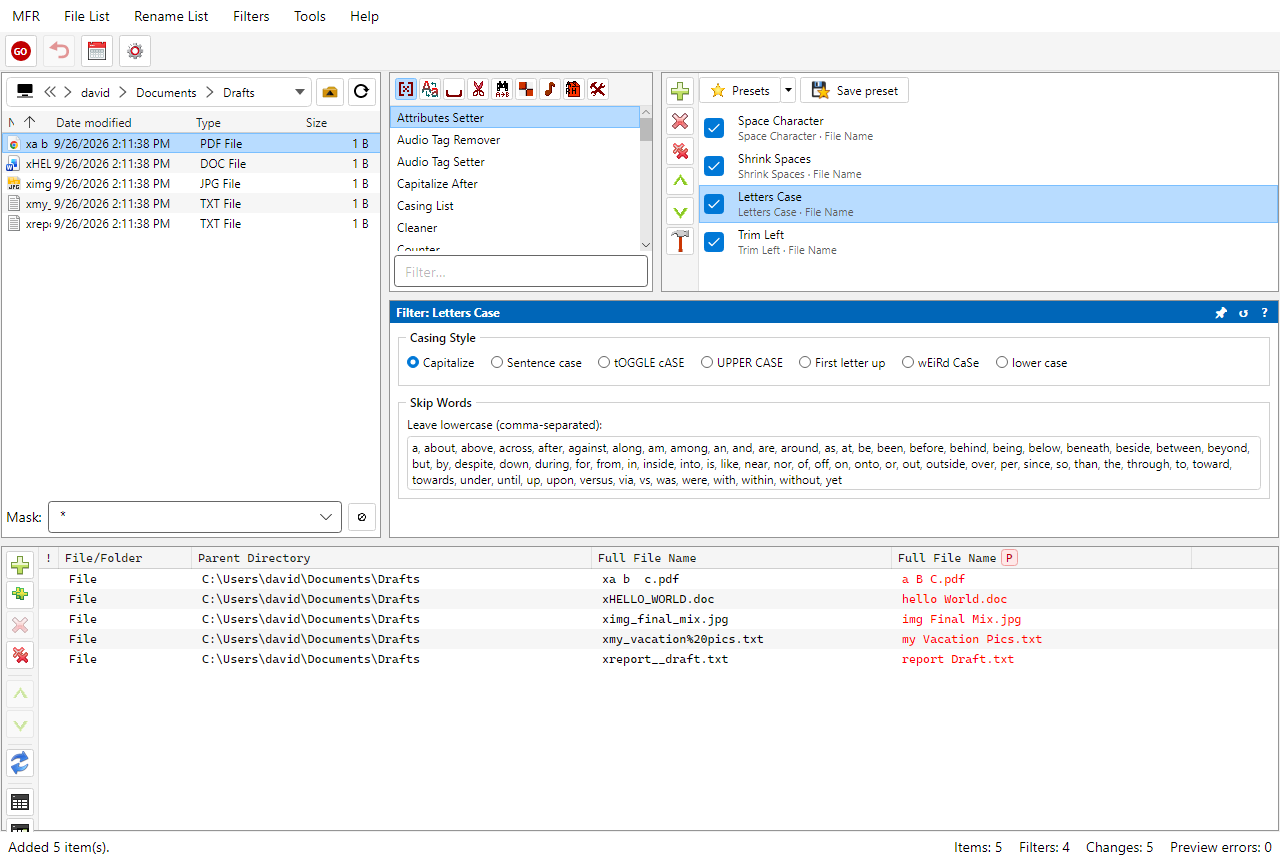The image size is (1280, 860).
Task: Select the lower case radio option
Action: [1031, 363]
